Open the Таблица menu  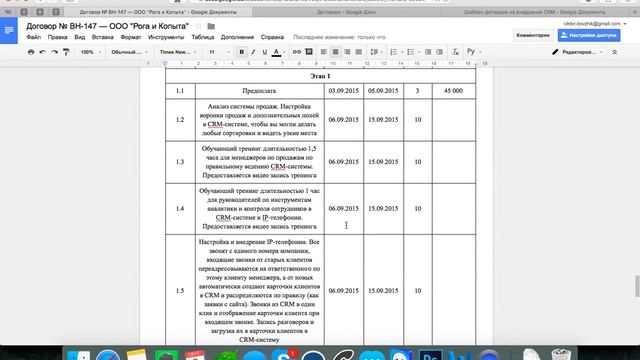203,37
